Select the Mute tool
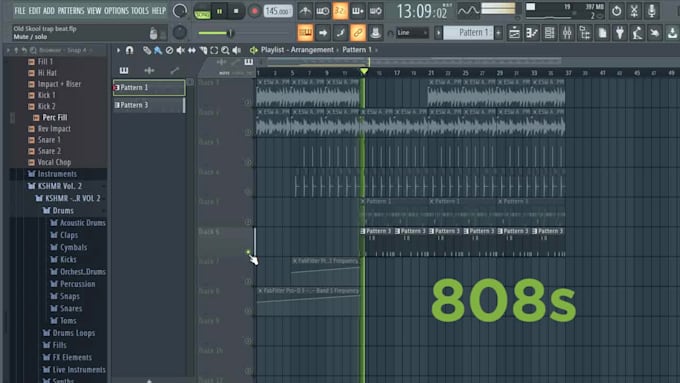Image resolution: width=680 pixels, height=383 pixels. point(180,51)
